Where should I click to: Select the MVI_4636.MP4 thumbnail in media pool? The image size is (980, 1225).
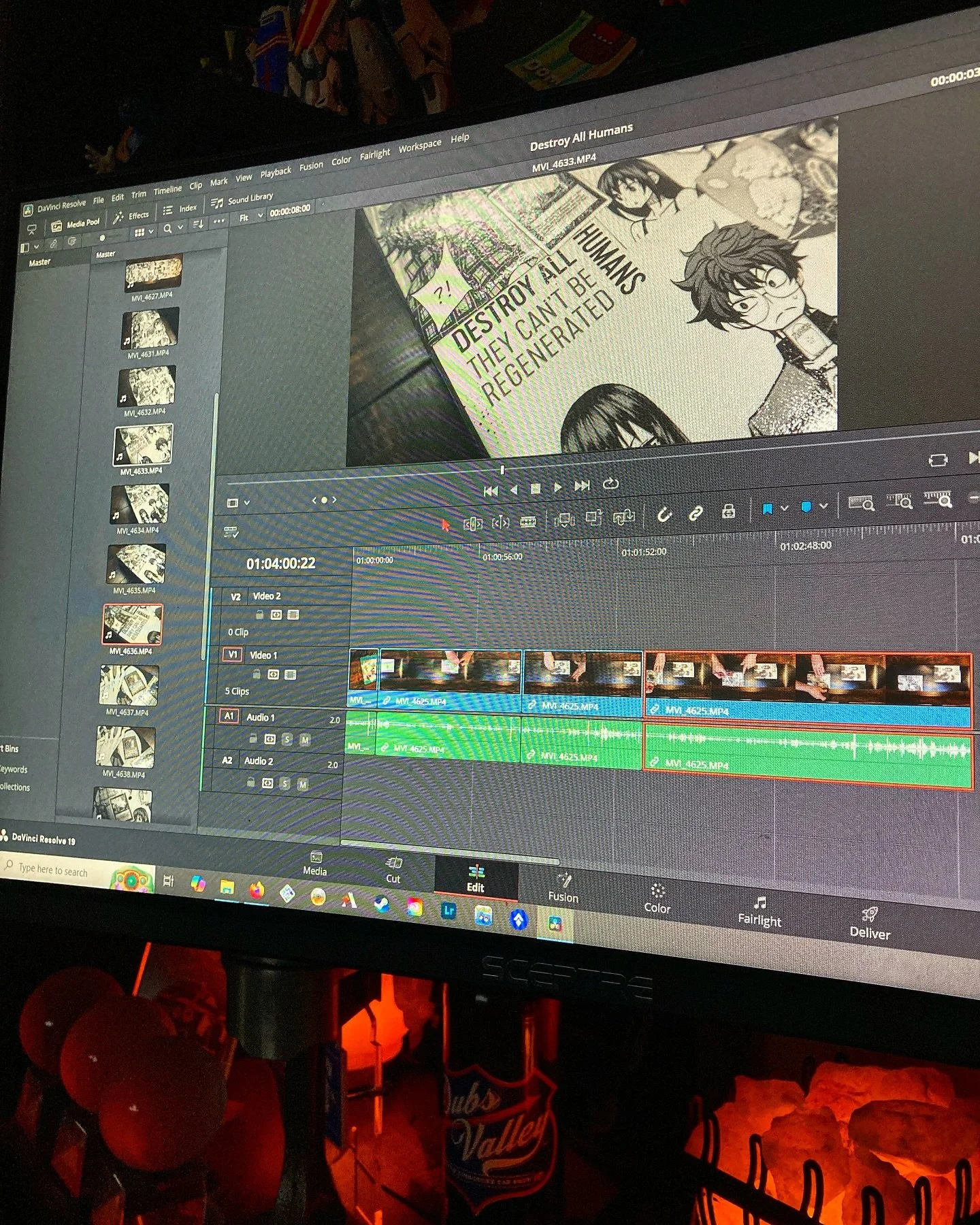pyautogui.click(x=133, y=624)
